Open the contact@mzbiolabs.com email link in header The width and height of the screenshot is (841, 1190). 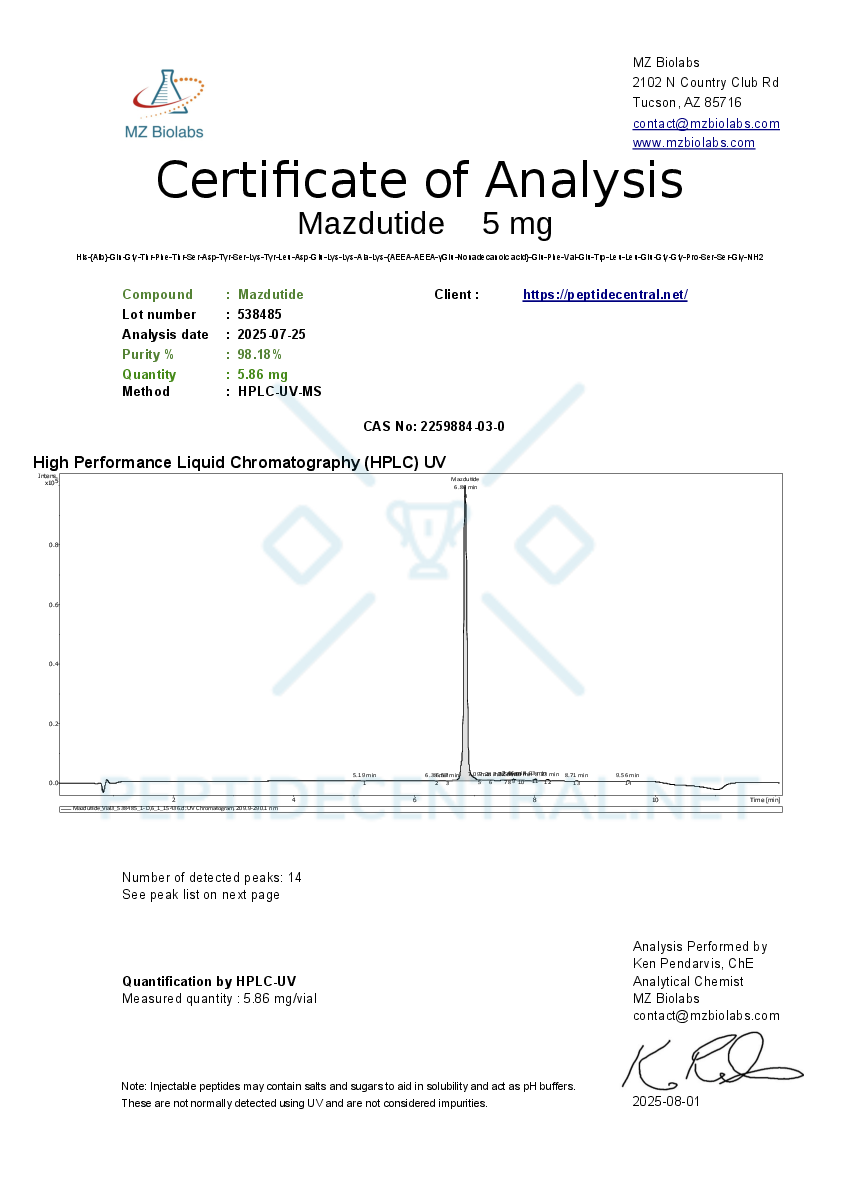705,124
